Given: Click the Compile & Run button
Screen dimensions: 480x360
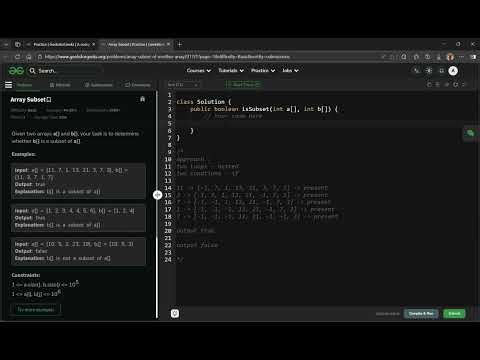Looking at the screenshot, I should [x=421, y=314].
